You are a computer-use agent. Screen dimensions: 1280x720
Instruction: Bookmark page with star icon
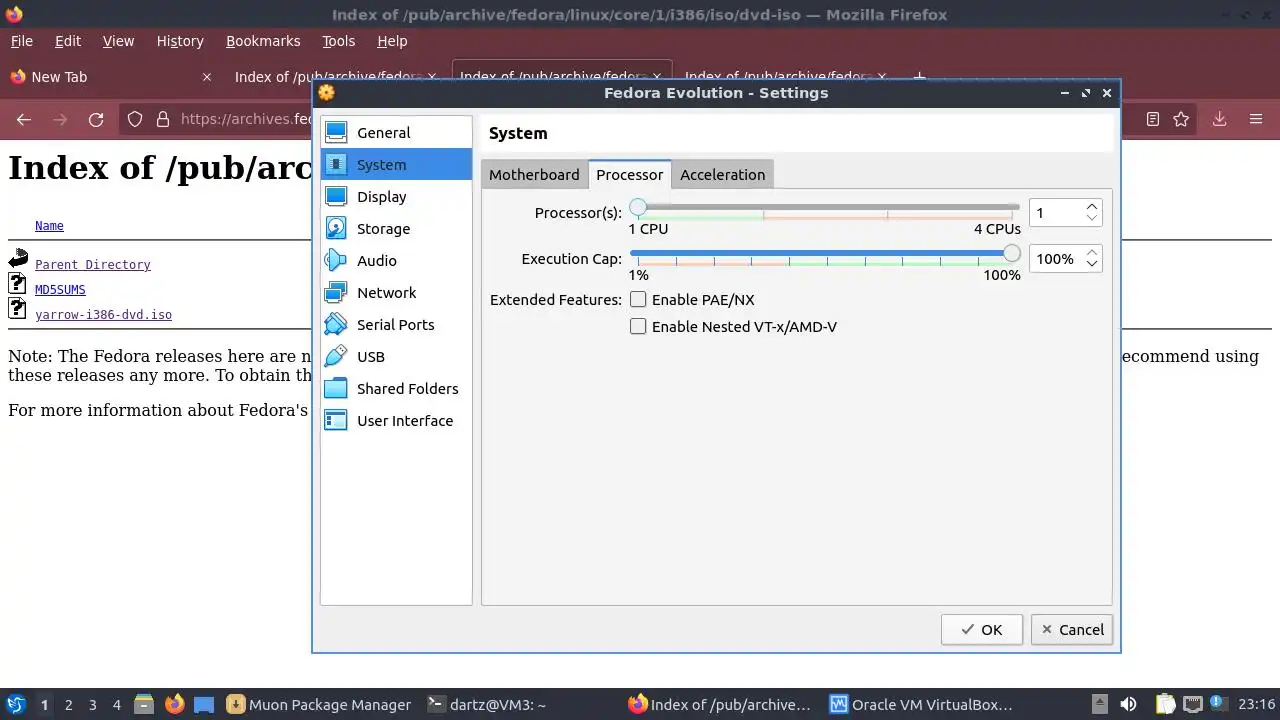click(x=1181, y=119)
